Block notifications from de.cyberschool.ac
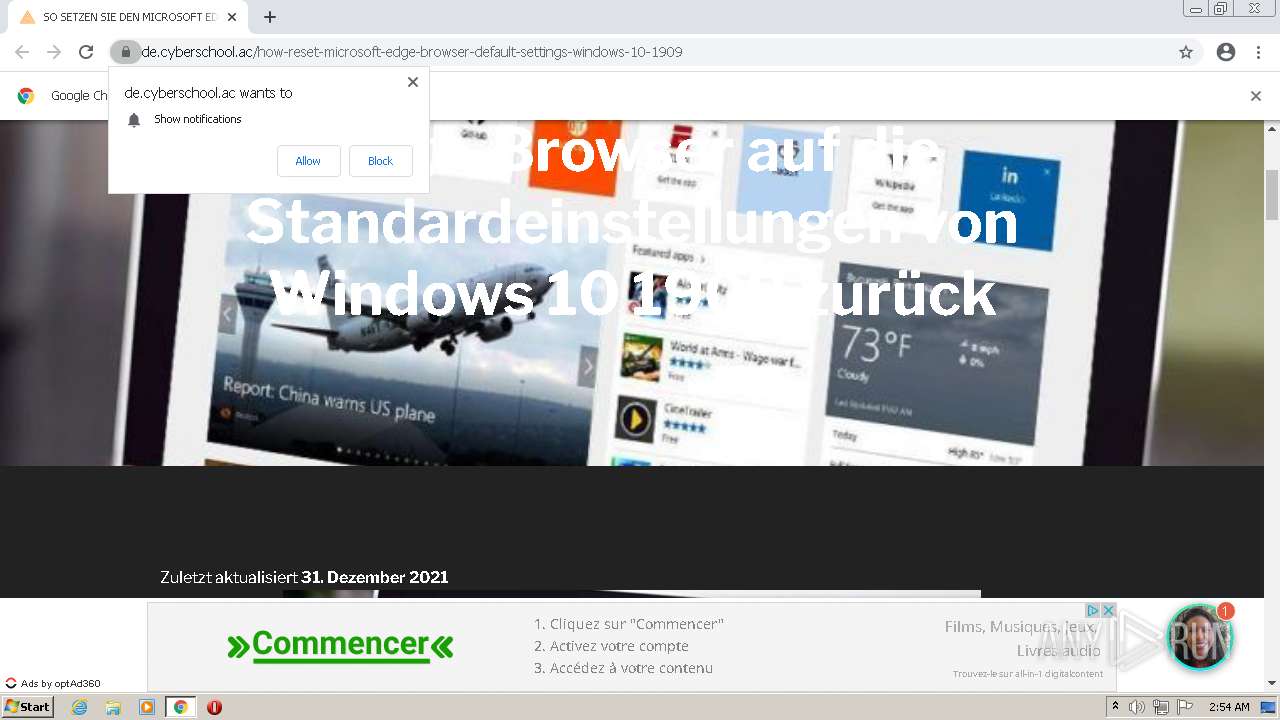This screenshot has width=1280, height=720. (x=380, y=161)
